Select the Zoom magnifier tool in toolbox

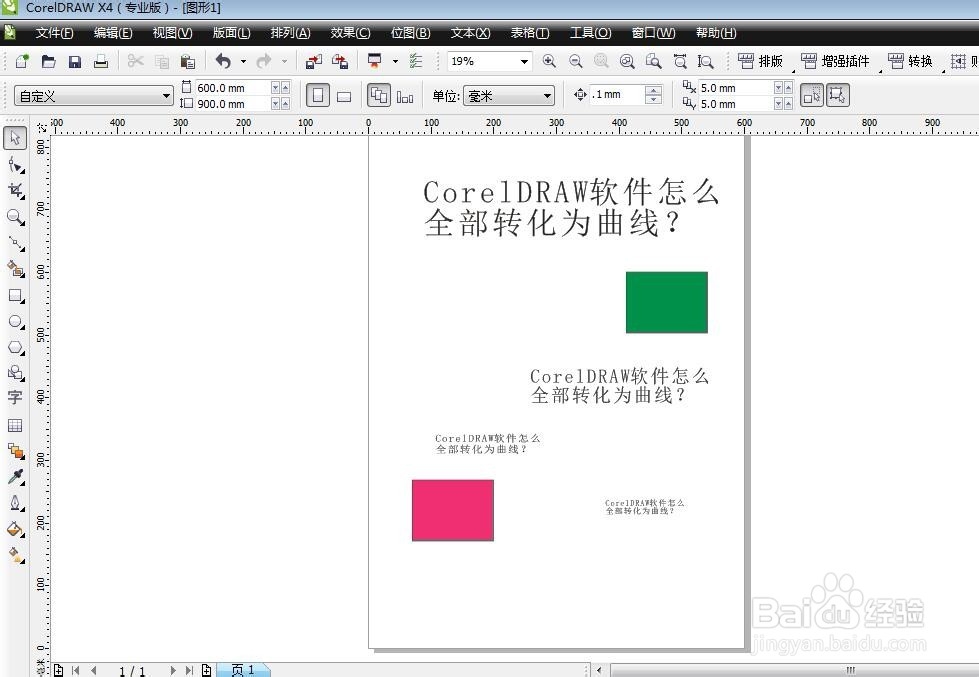coord(15,217)
